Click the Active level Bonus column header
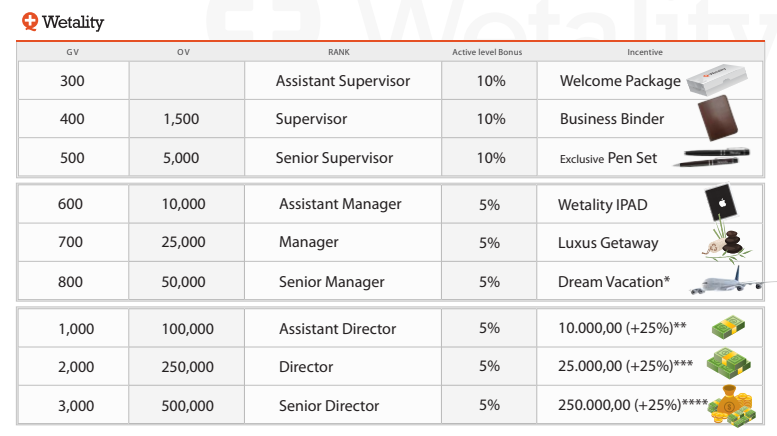This screenshot has height=436, width=777. (488, 52)
